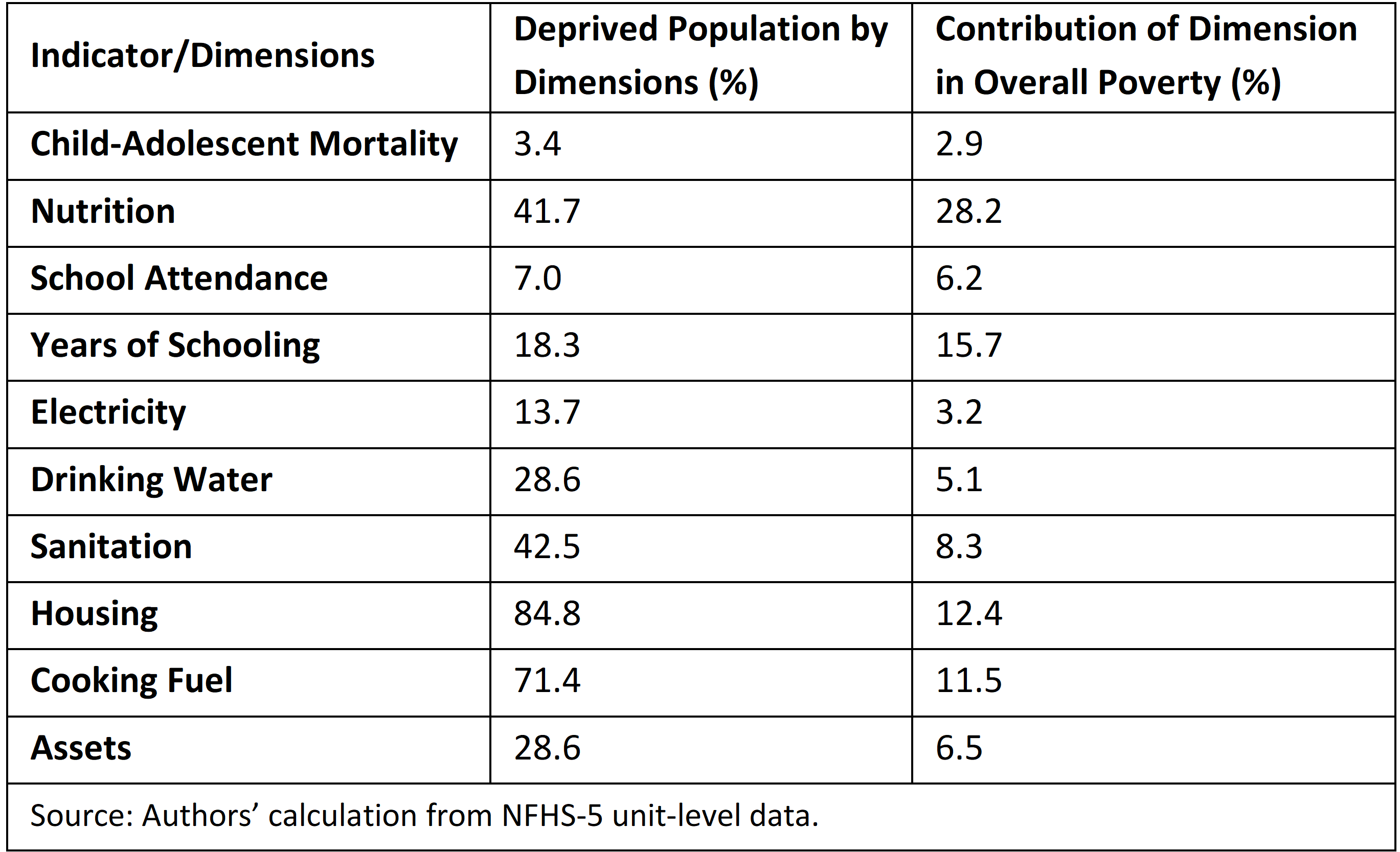Click the Assets row label
Viewport: 1400px width, 852px height.
(81, 748)
